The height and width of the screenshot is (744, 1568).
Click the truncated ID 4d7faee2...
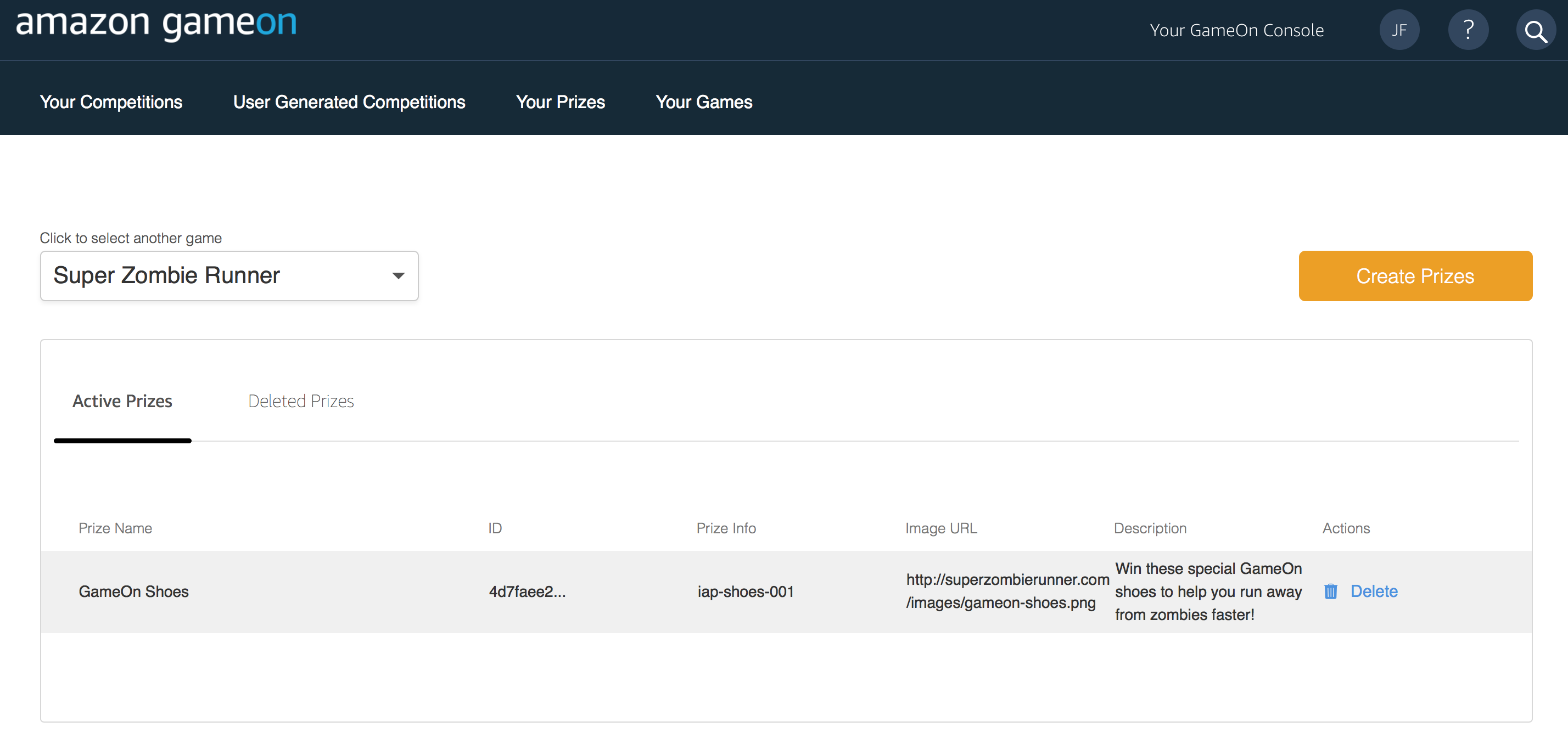coord(527,591)
